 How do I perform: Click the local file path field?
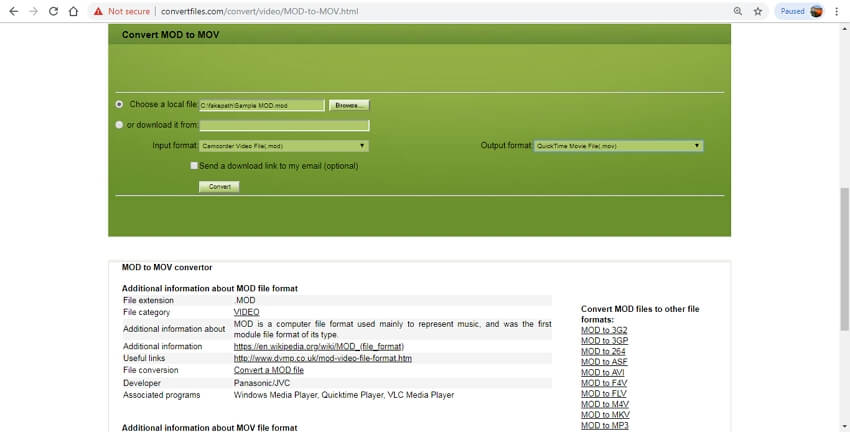(262, 105)
